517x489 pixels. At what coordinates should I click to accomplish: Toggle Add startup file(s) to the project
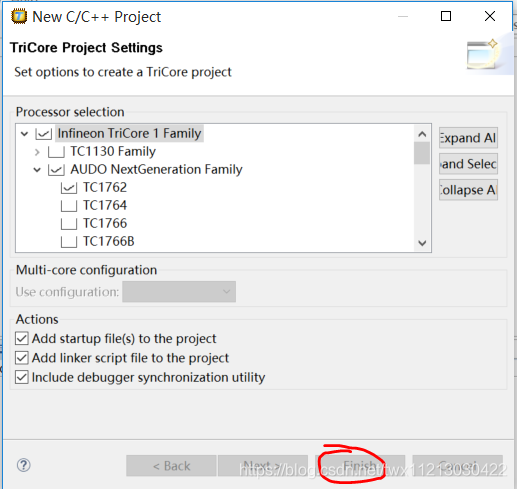pos(22,339)
